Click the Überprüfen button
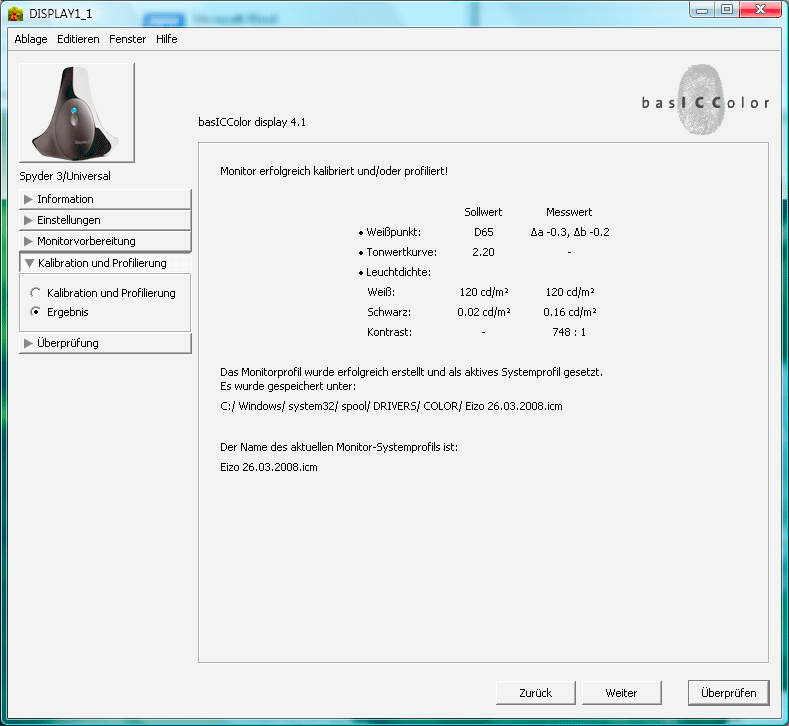Image resolution: width=789 pixels, height=726 pixels. pos(728,692)
